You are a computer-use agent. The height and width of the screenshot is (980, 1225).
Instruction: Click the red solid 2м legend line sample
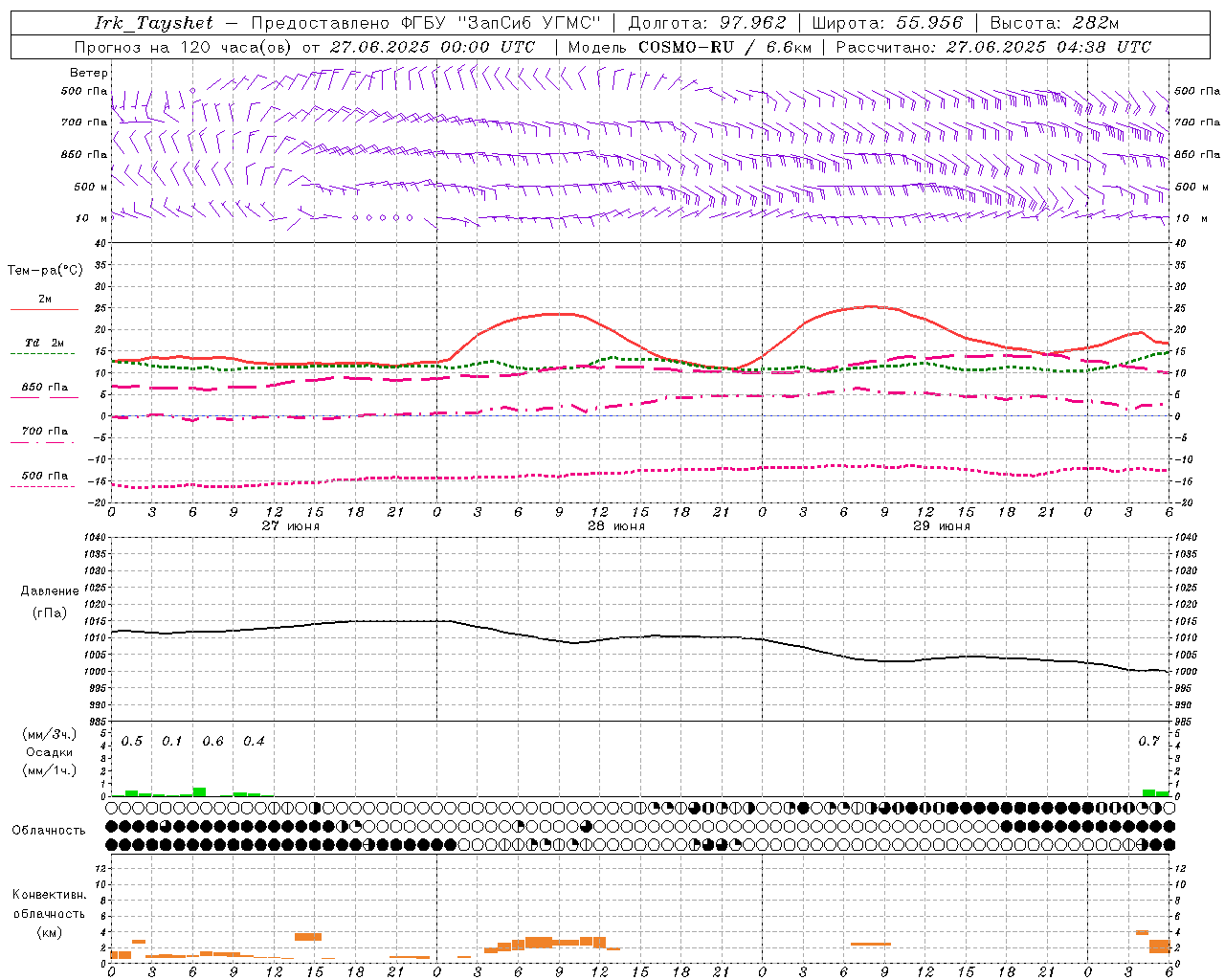[44, 310]
